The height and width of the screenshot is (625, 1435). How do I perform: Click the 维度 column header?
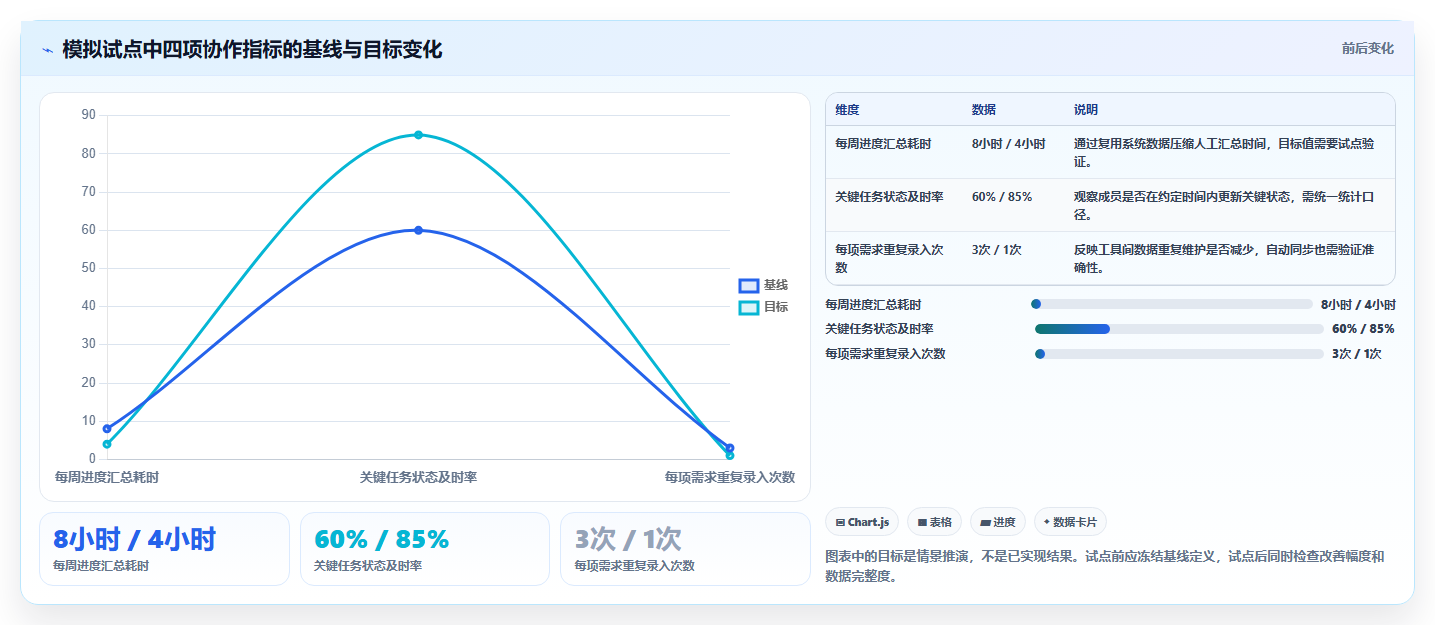[x=847, y=110]
